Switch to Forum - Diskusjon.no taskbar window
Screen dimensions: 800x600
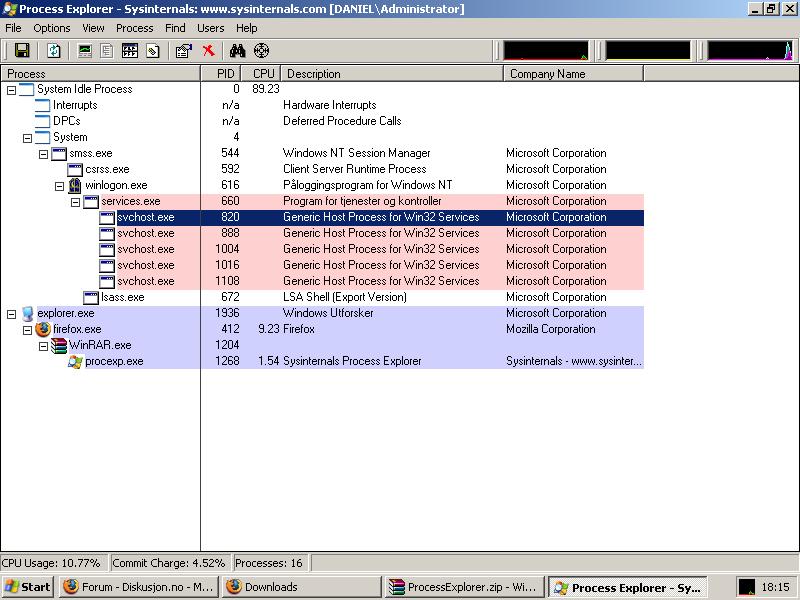(x=139, y=587)
